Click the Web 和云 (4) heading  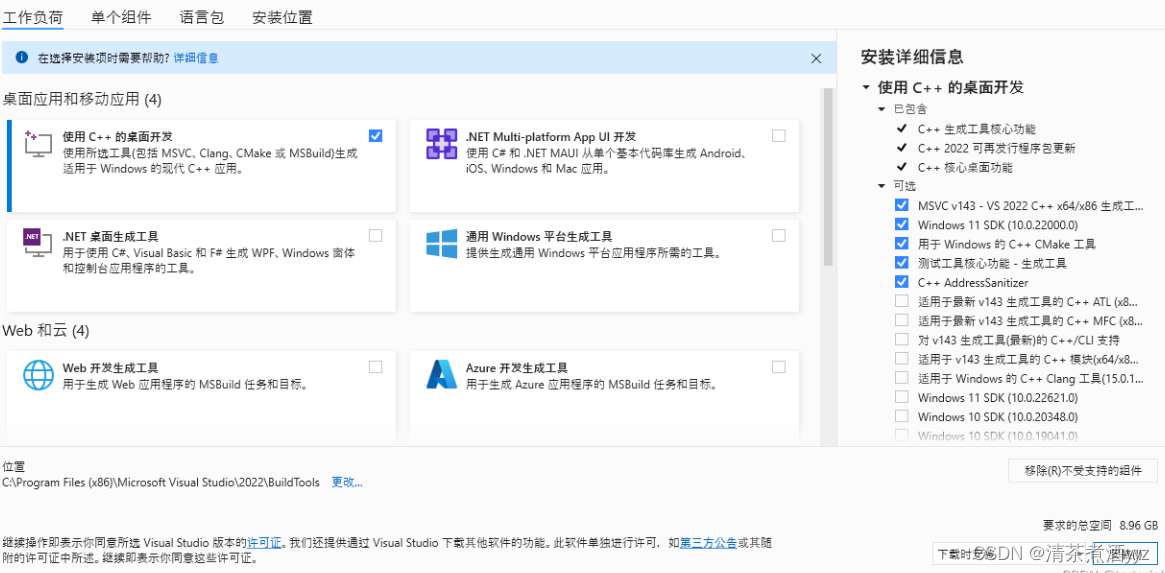click(x=46, y=330)
